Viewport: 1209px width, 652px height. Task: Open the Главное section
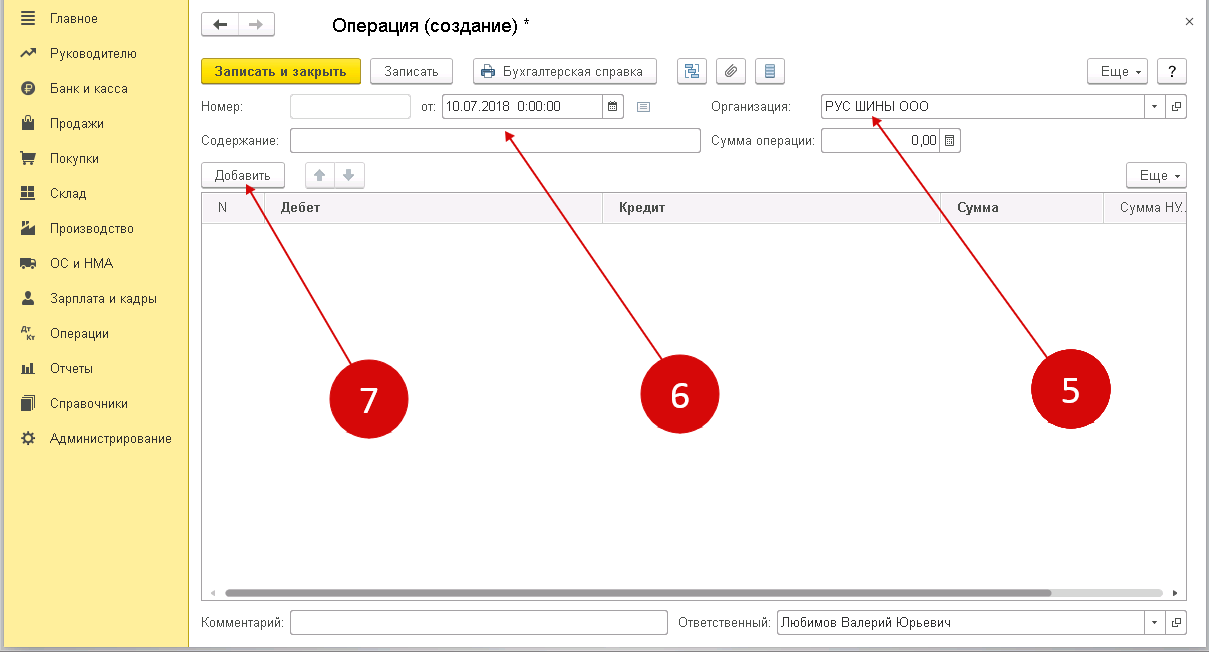coord(73,18)
